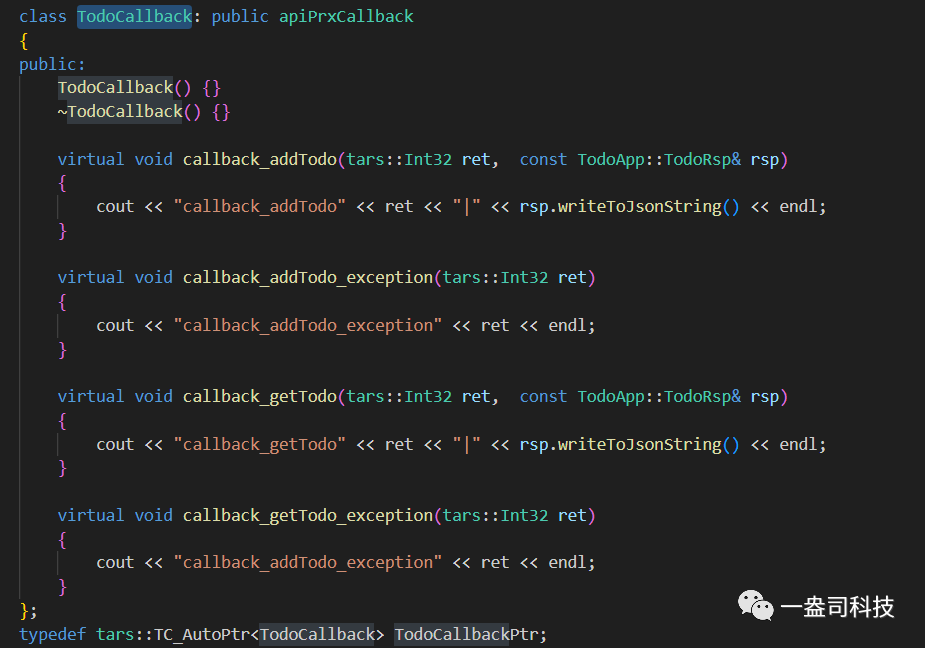Click 'const' in the callback_getTodo signature
Screen dimensions: 925x648
coord(543,397)
